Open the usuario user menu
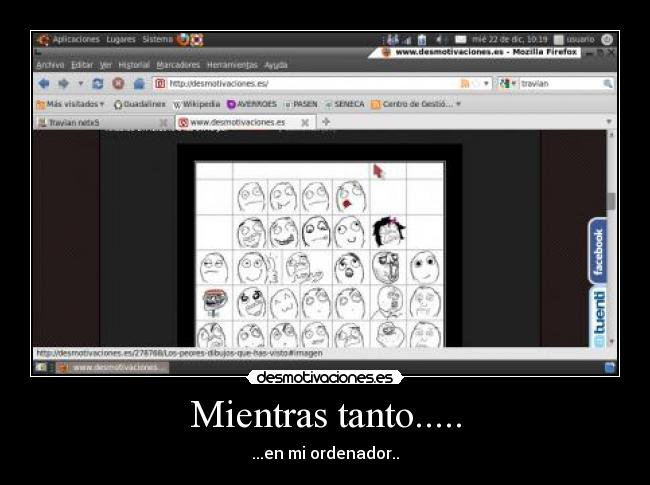650x485 pixels. 575,39
